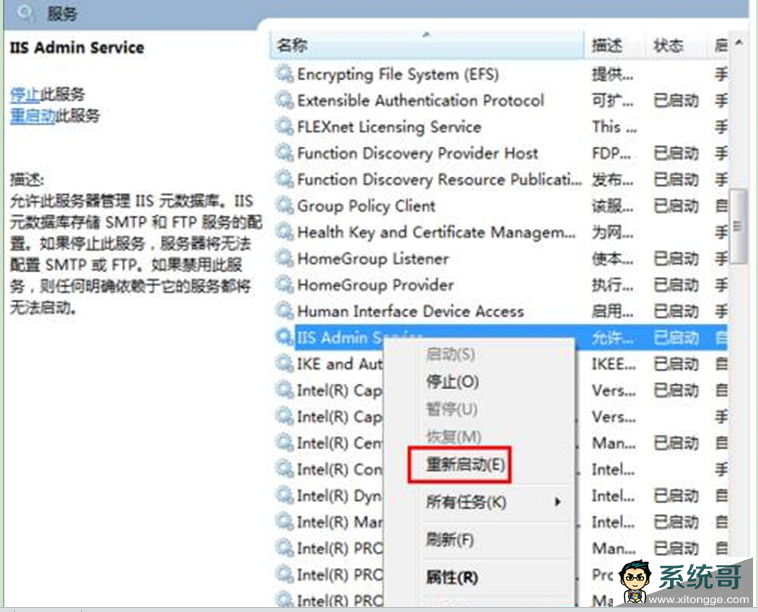Click gear icon of Encrypting File System service
The height and width of the screenshot is (612, 758).
coord(284,74)
